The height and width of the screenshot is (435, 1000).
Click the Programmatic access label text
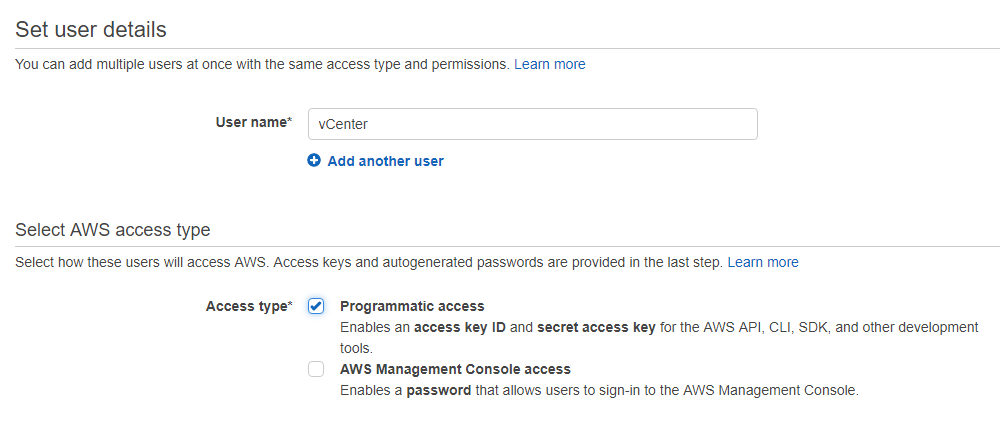412,306
